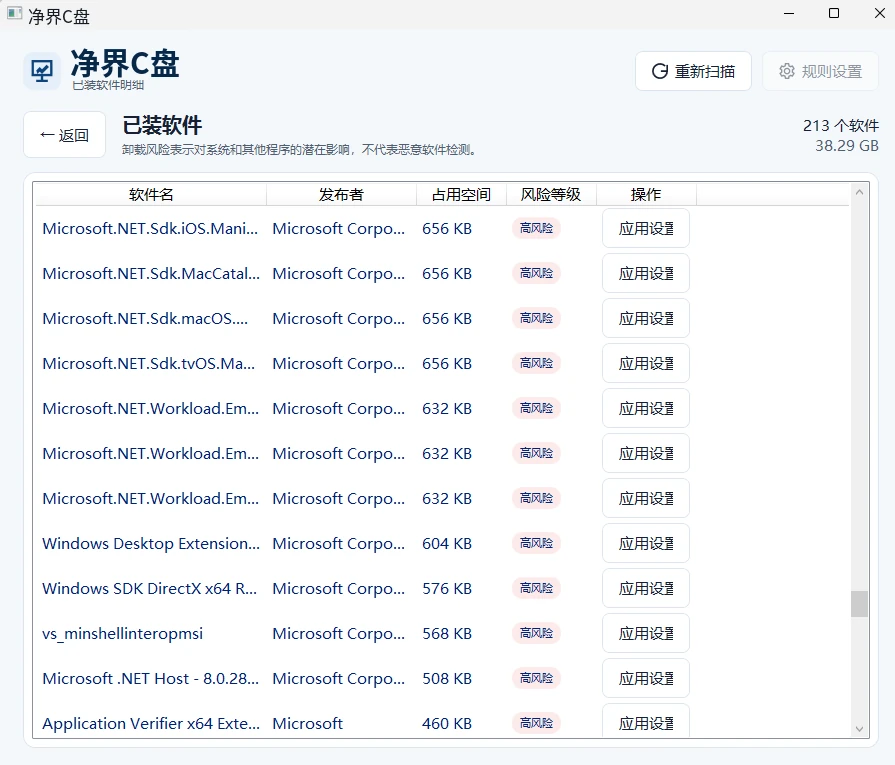Click 应用设置 for Microsoft.NET.Sdk.MacCatal...

646,273
